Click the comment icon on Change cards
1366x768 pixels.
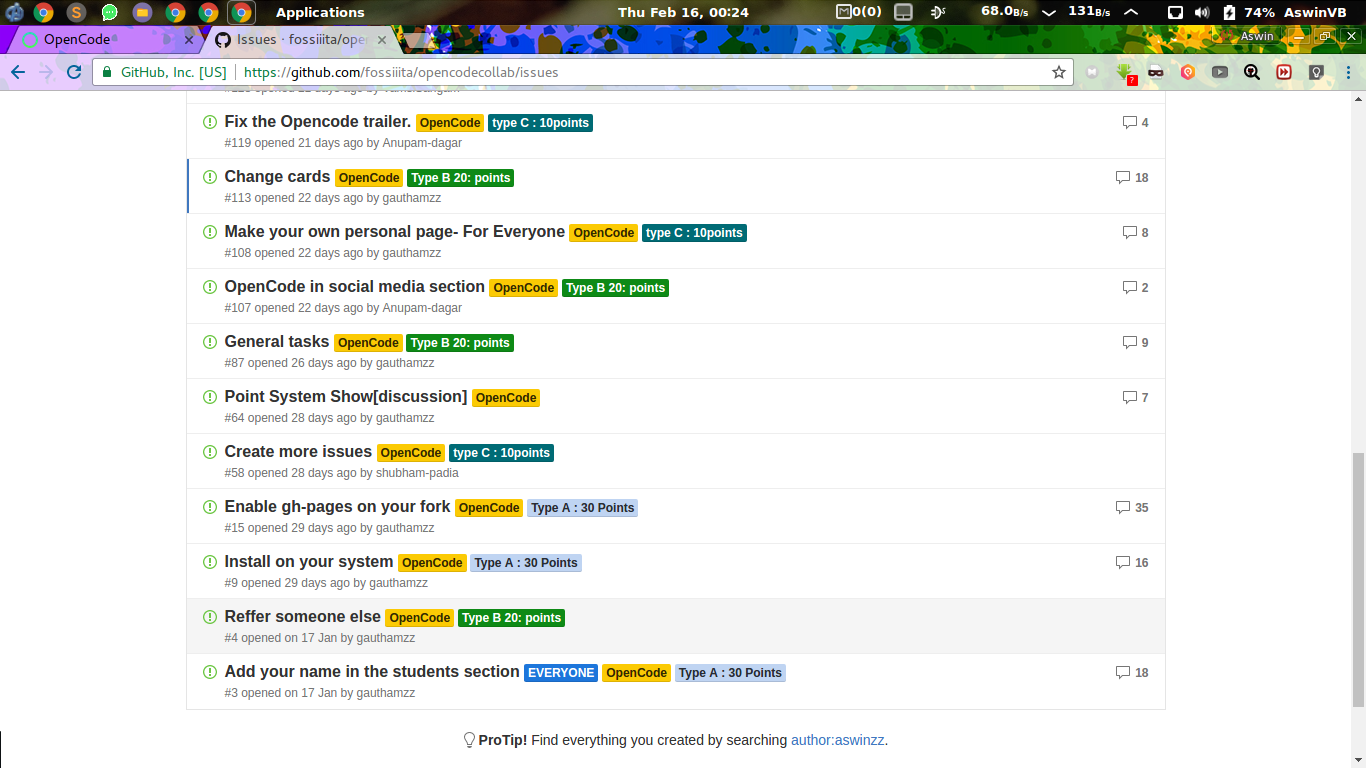1123,178
